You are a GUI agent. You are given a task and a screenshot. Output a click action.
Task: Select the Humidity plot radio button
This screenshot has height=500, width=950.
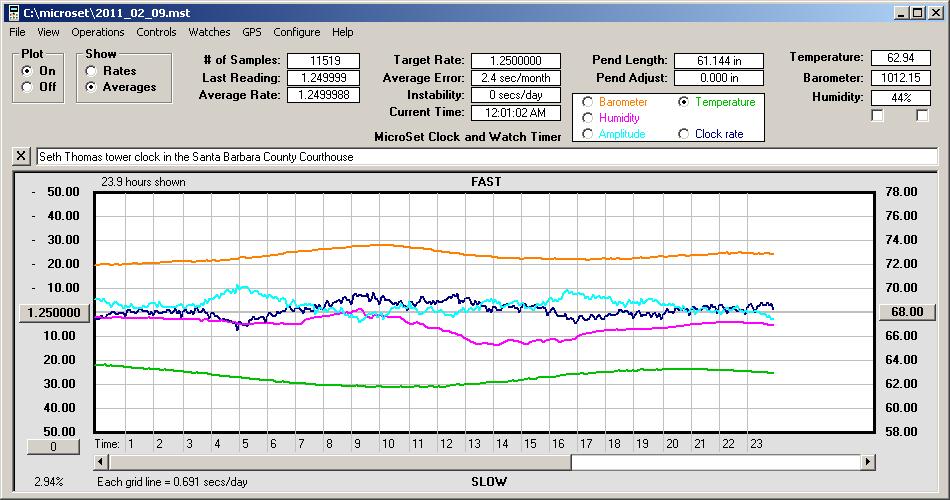tap(587, 118)
